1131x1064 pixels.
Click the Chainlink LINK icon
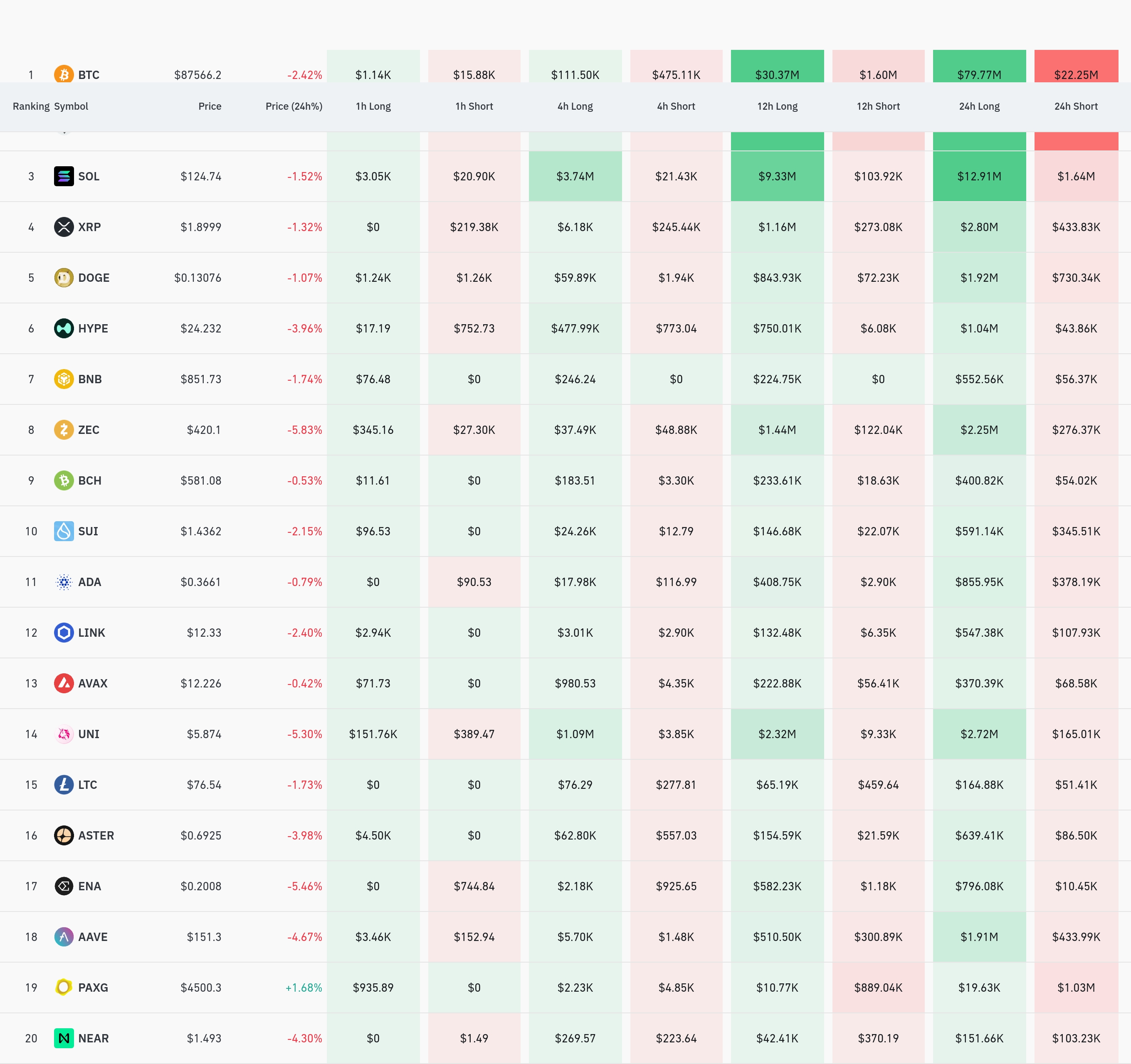[x=64, y=632]
